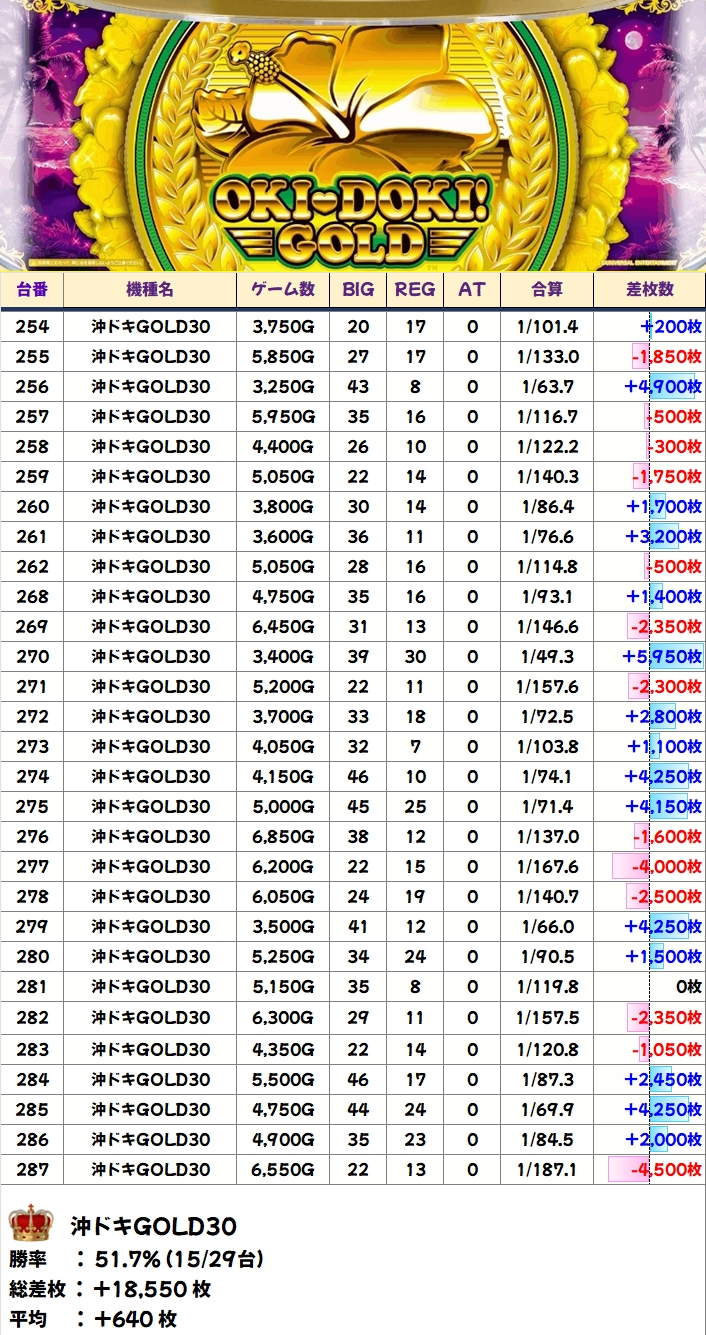
Task: Sort by the REG column header
Action: pyautogui.click(x=415, y=290)
